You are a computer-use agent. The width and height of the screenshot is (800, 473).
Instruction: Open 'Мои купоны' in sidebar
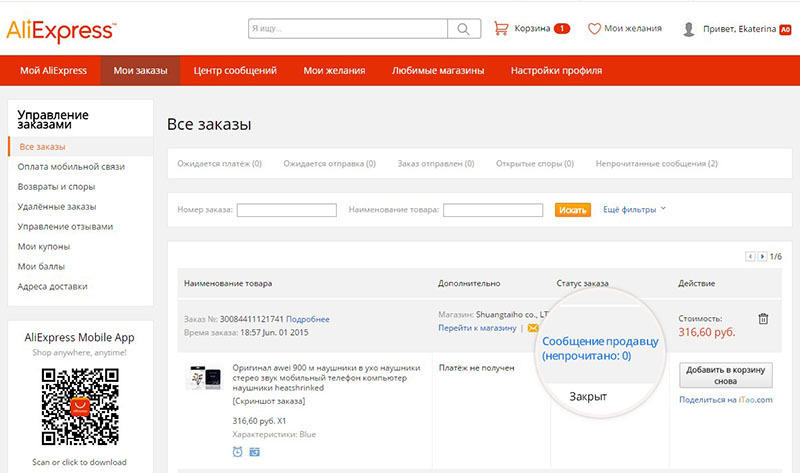43,246
